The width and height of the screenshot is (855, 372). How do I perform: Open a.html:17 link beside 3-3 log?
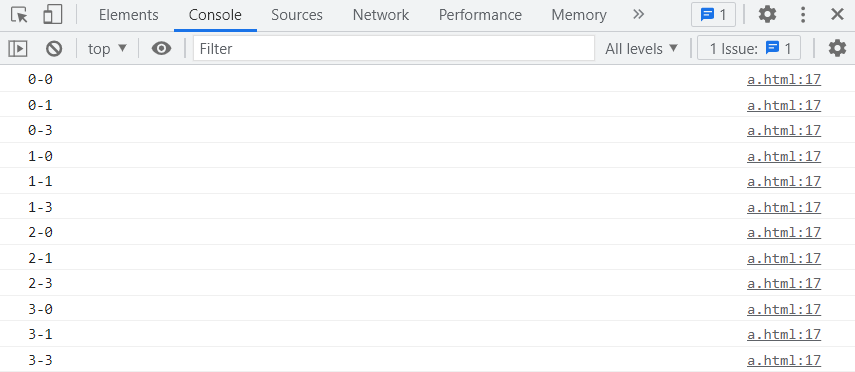pos(784,360)
